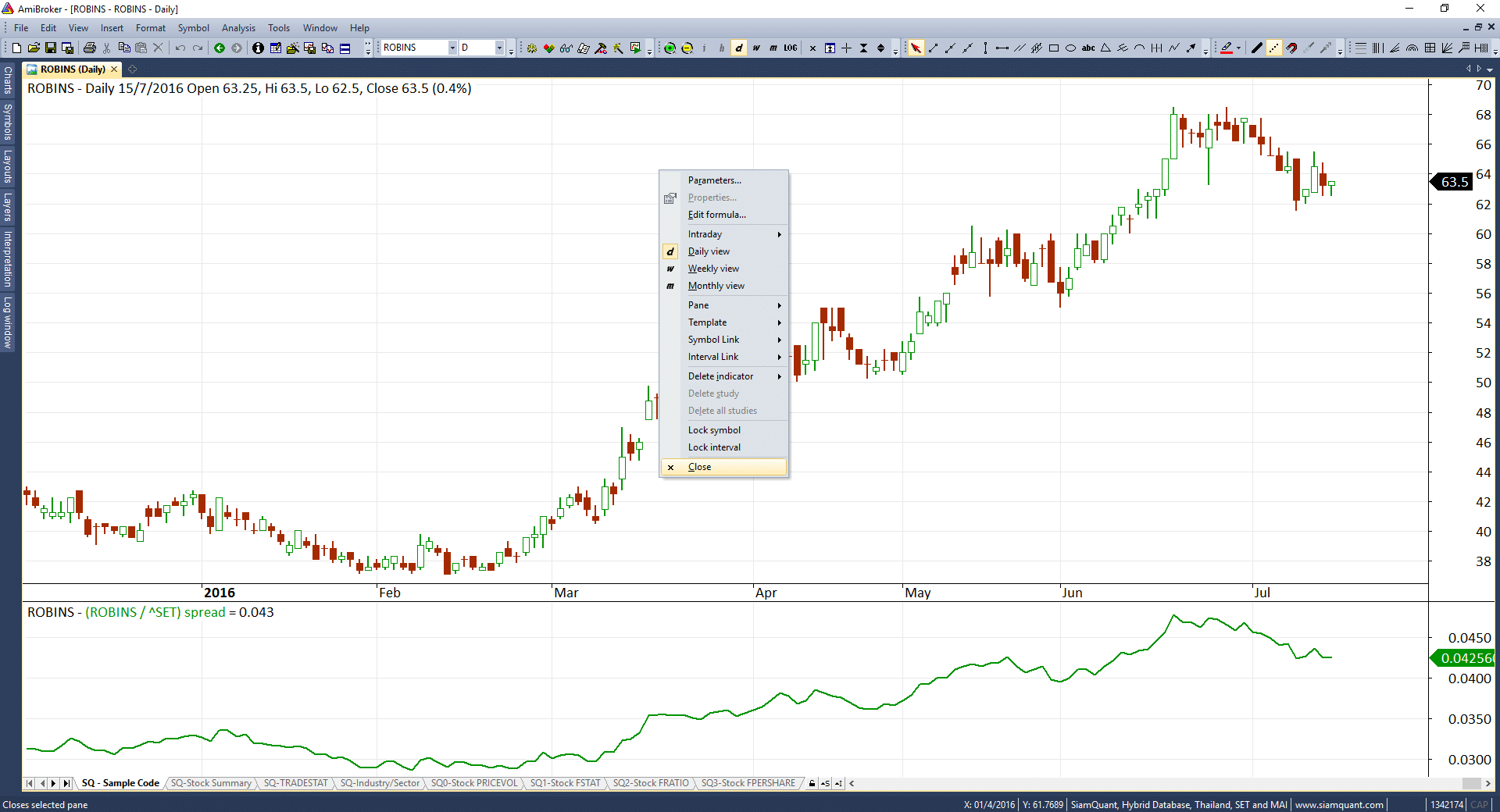1500x812 pixels.
Task: Select the Triangle drawing tool
Action: pos(1105,48)
